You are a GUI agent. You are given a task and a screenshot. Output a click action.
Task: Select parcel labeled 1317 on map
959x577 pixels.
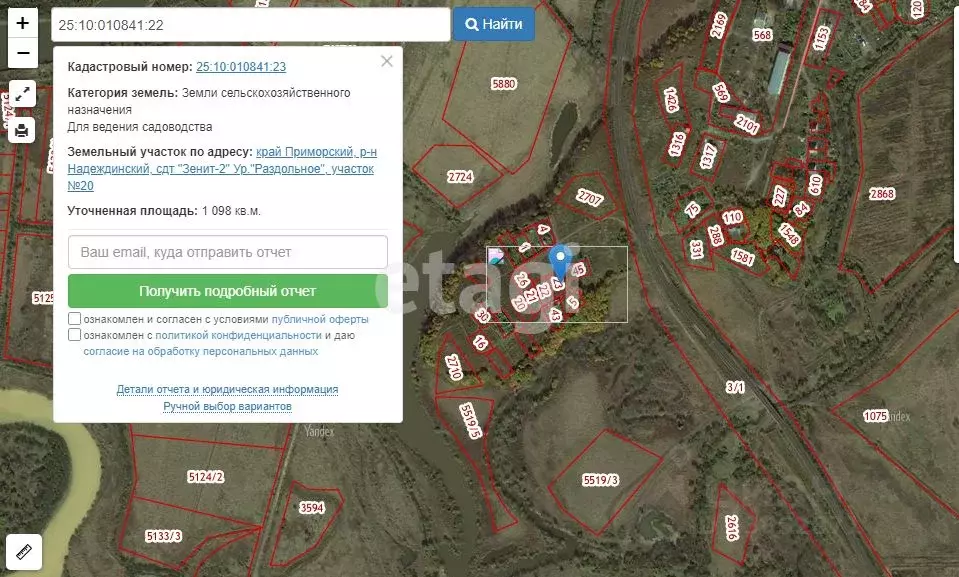click(708, 156)
